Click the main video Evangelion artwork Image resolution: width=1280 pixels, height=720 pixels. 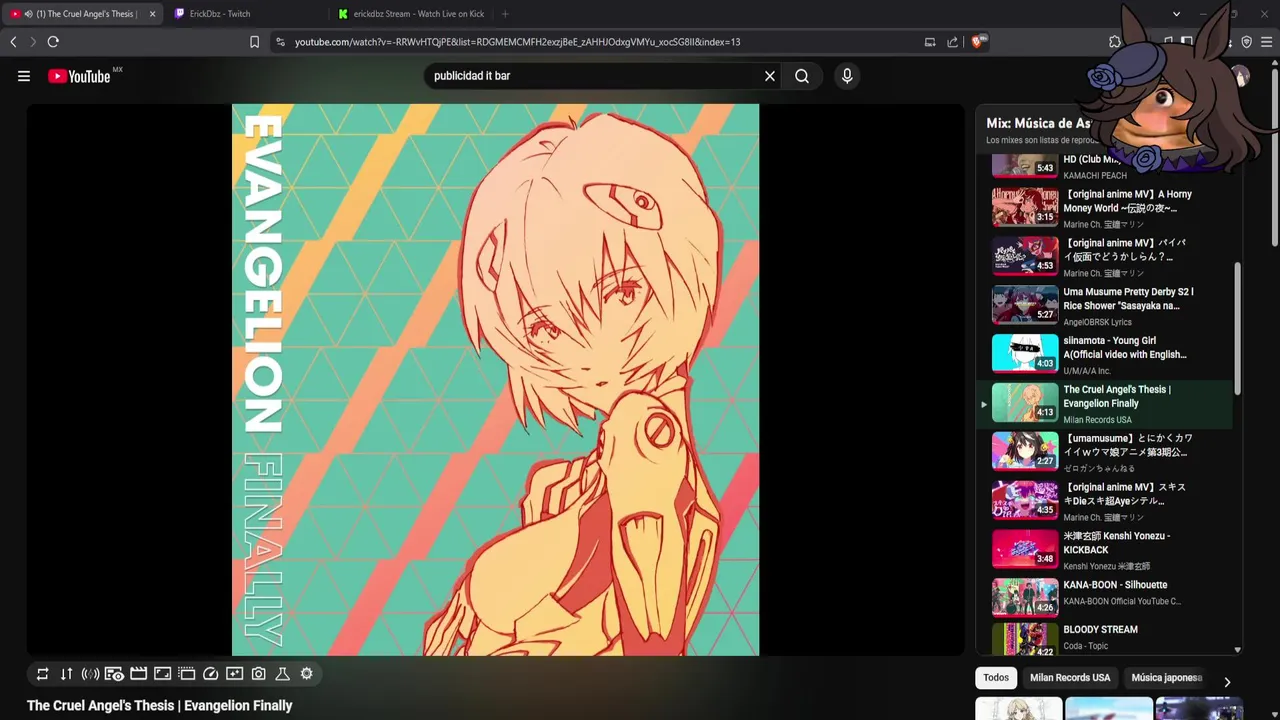(495, 380)
